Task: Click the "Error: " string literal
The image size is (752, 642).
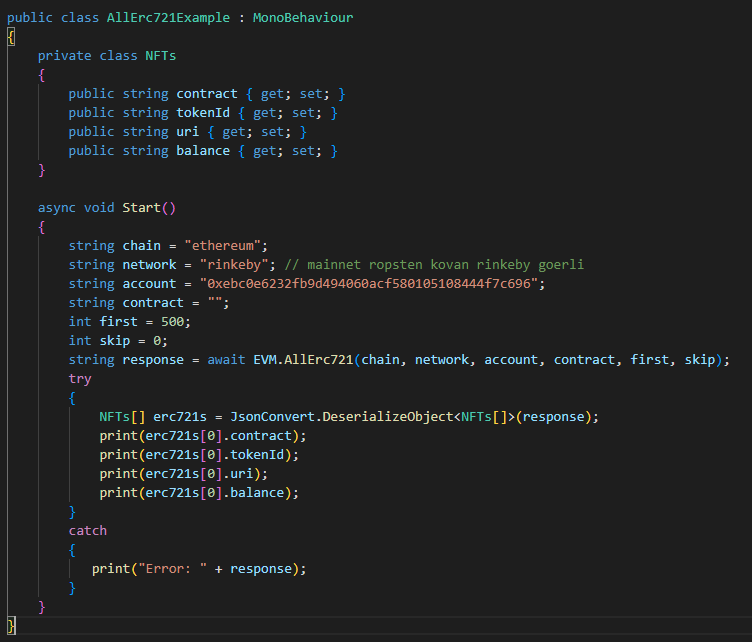Action: [172, 569]
